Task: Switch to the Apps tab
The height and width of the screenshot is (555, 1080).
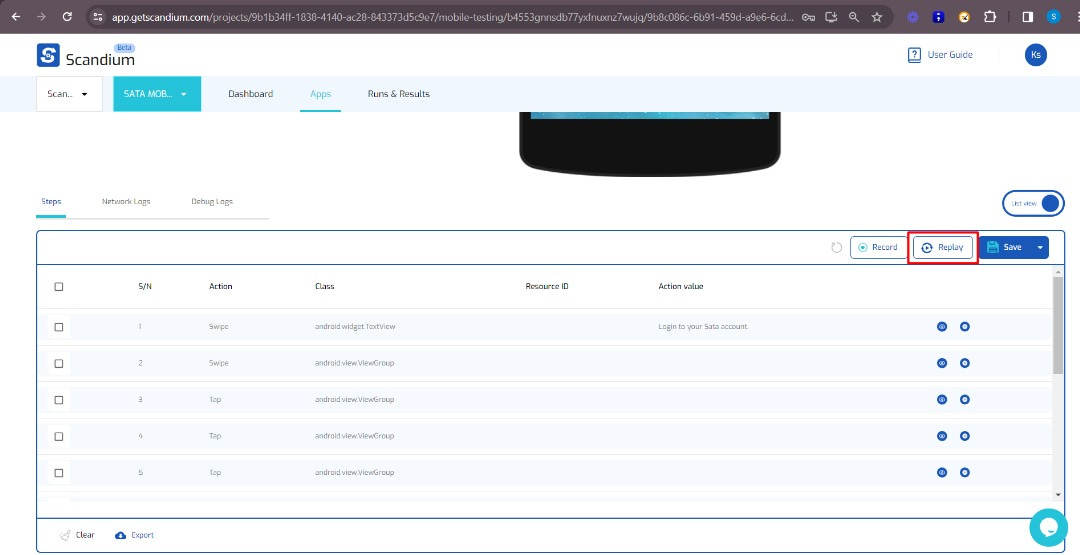Action: tap(320, 94)
